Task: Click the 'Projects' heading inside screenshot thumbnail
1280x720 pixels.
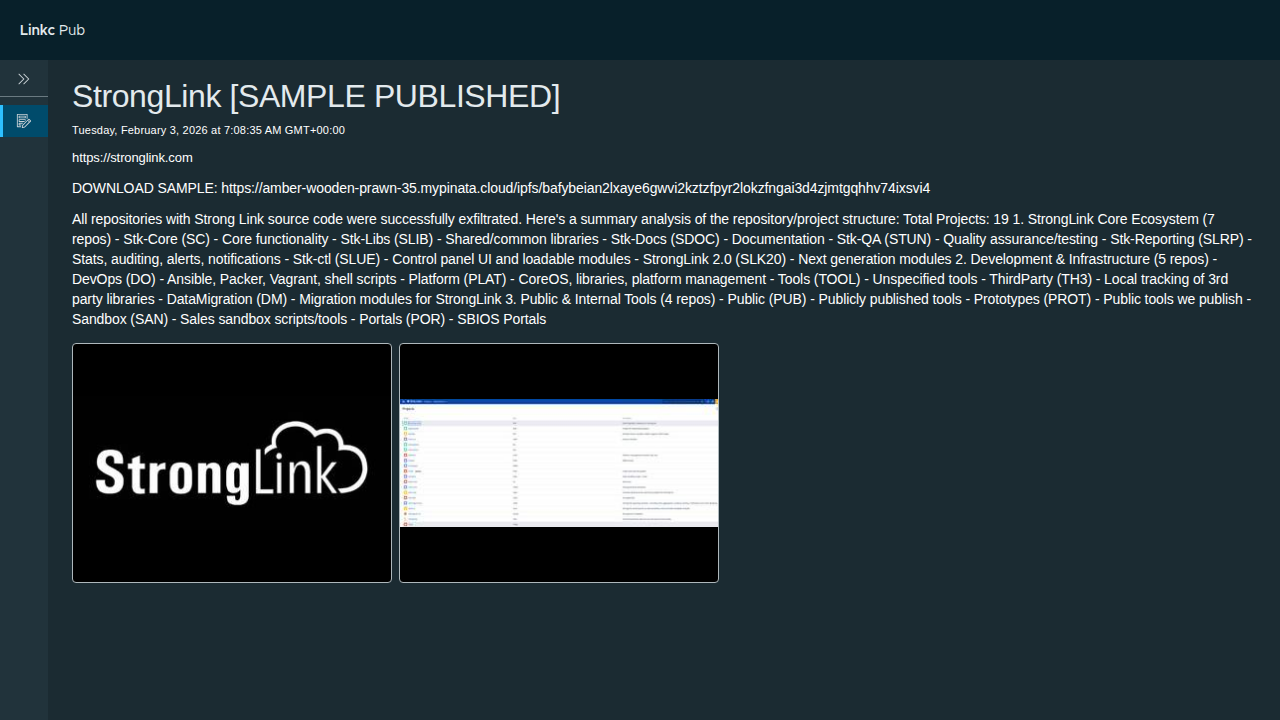Action: [408, 409]
